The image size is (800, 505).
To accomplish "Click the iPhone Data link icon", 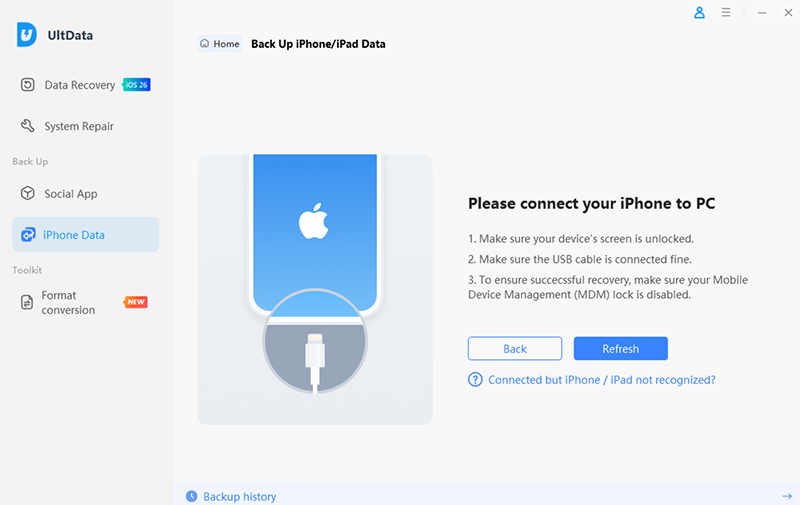I will click(x=28, y=235).
